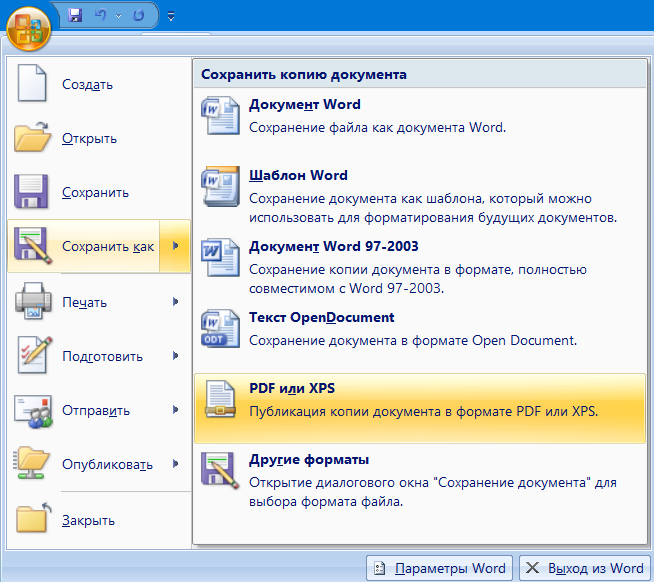Click description 'Публикация копии документа в формате PDF или XPS.'
This screenshot has width=654, height=582.
[x=424, y=412]
